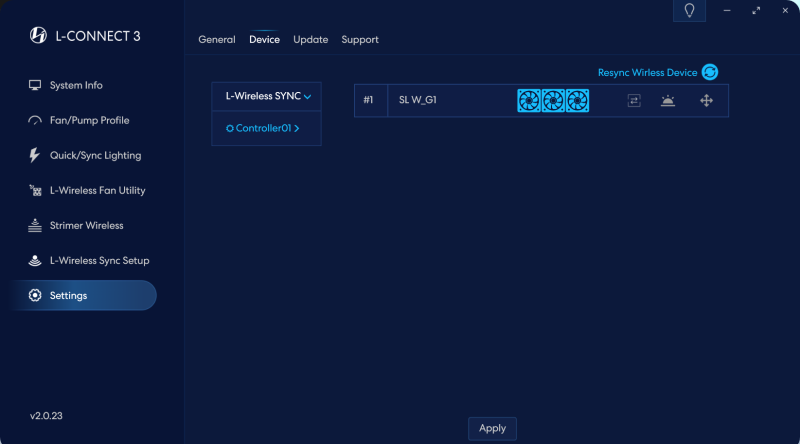
Task: Click the move arrows icon for SL W_G1
Action: point(706,101)
